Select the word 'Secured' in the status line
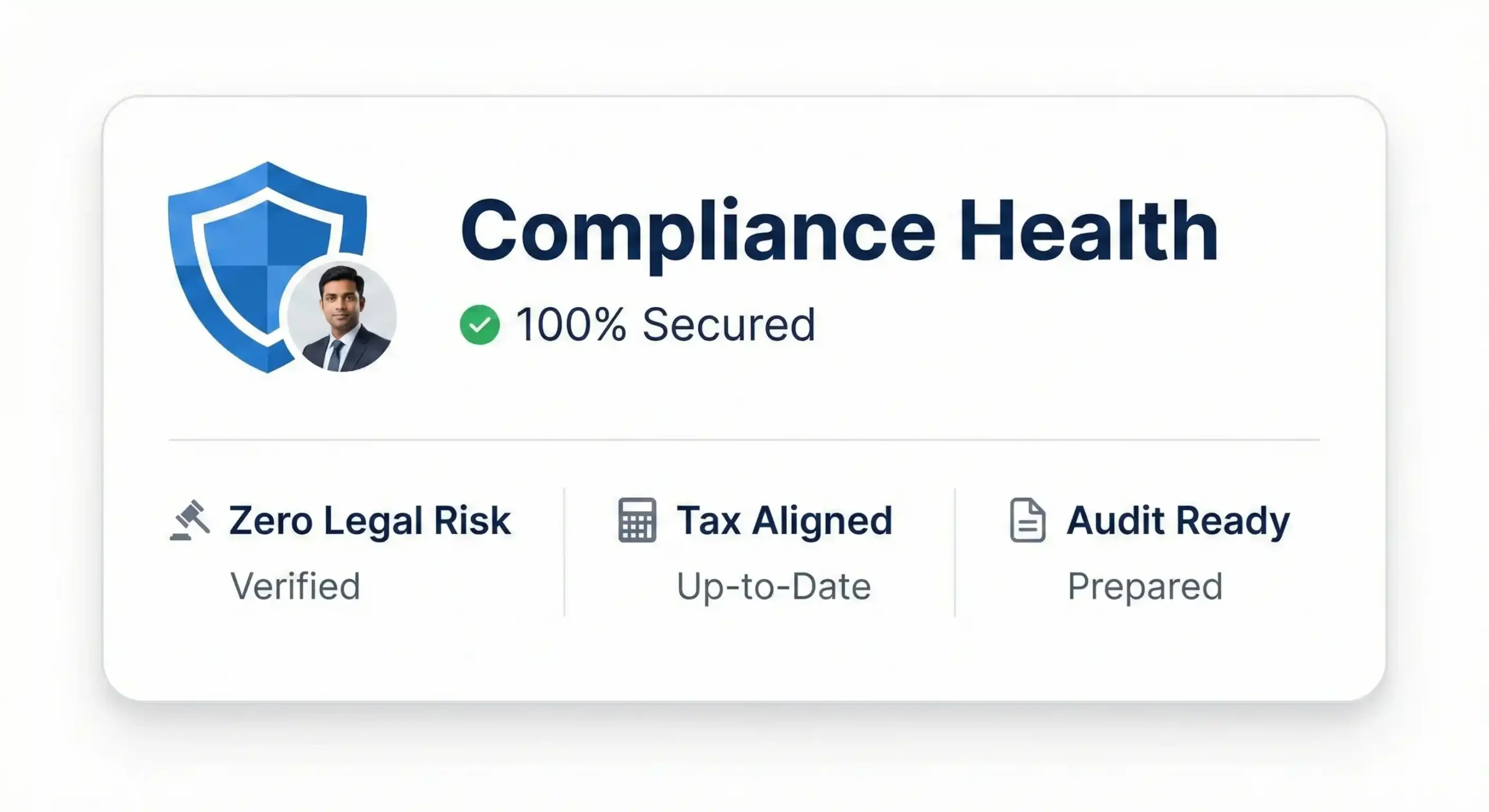The image size is (1489, 812). pyautogui.click(x=728, y=325)
